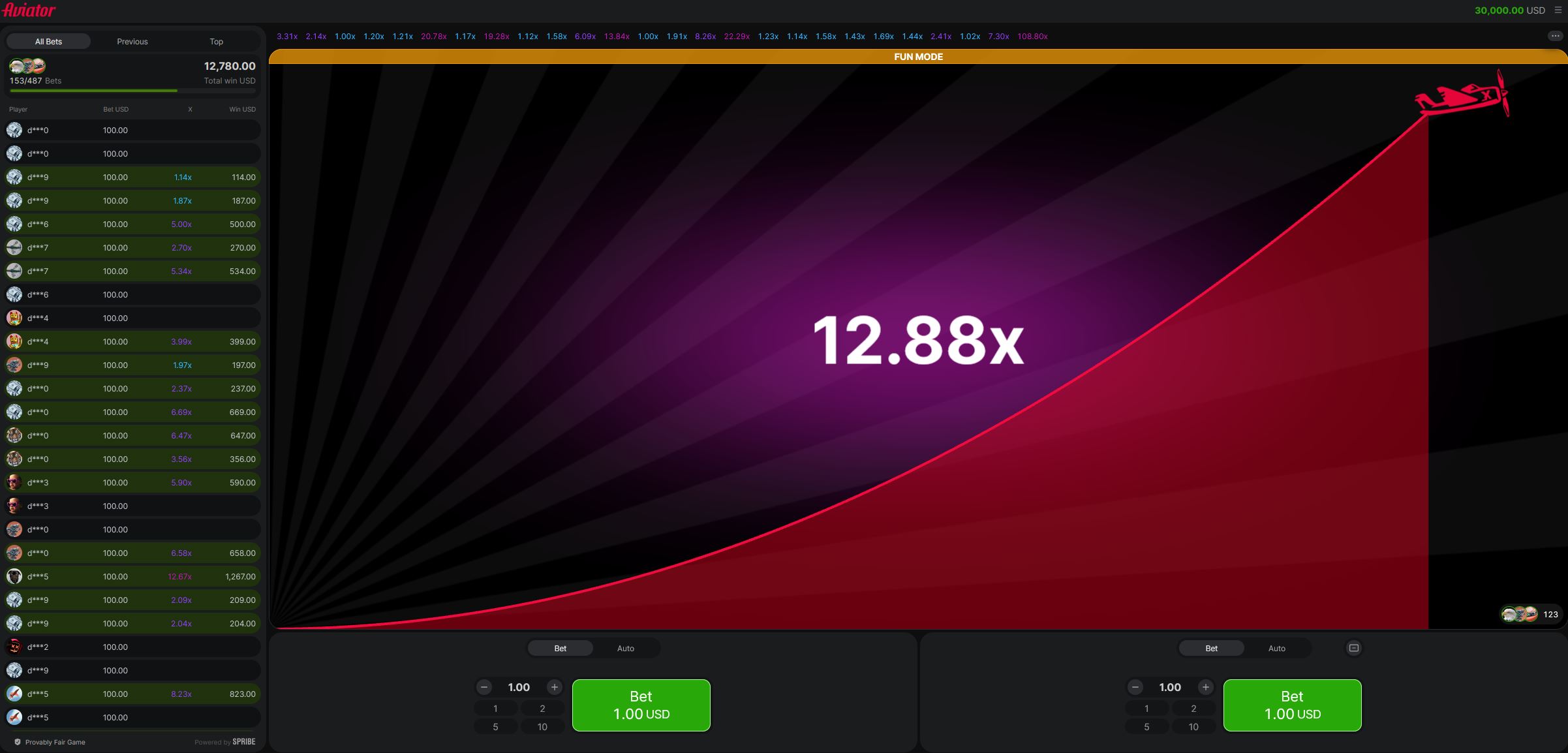Open the 3.31x round result
This screenshot has height=753, width=1568.
(x=287, y=37)
